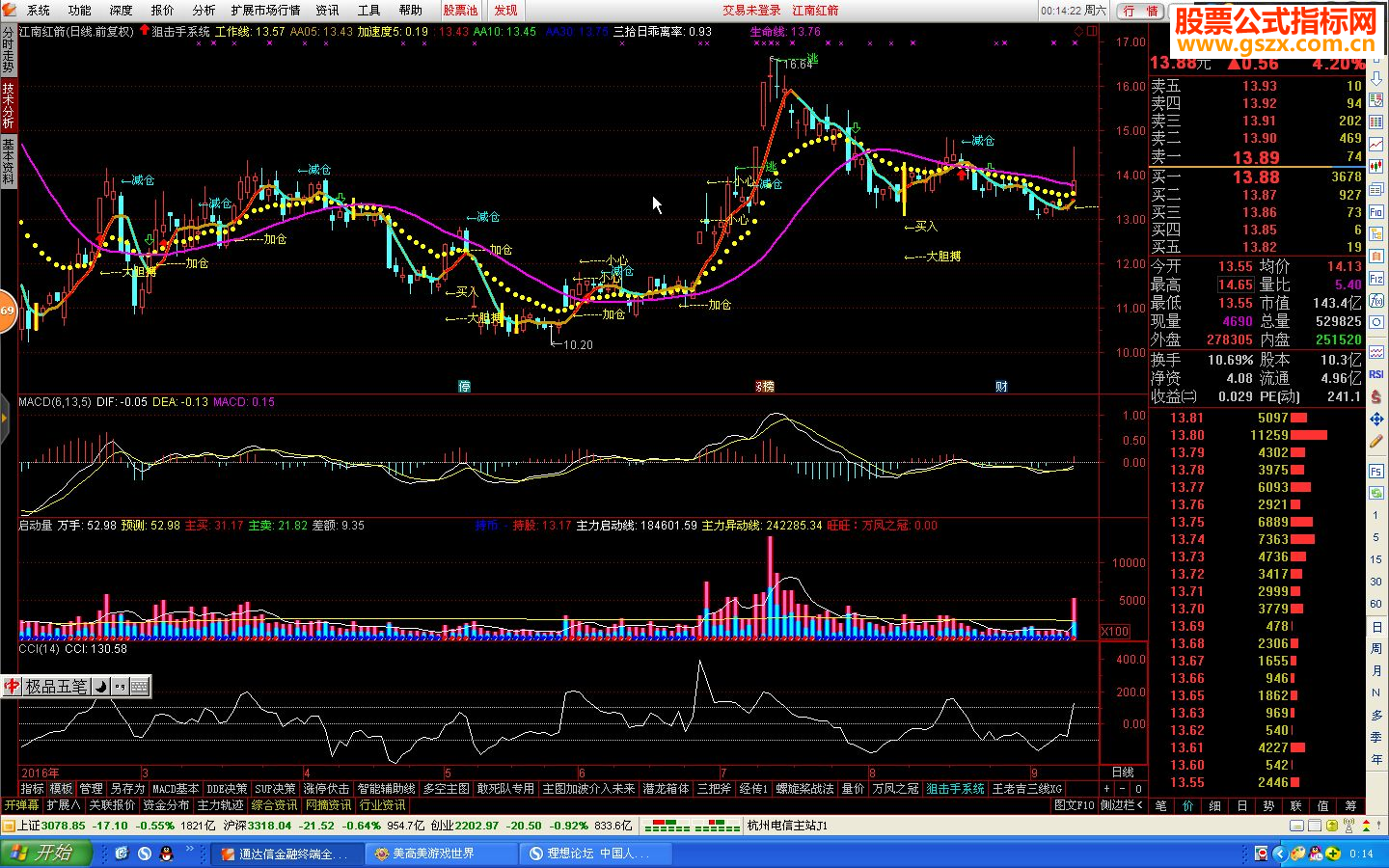Image resolution: width=1389 pixels, height=868 pixels.
Task: Open the 扩展∧ expander
Action: coord(64,805)
